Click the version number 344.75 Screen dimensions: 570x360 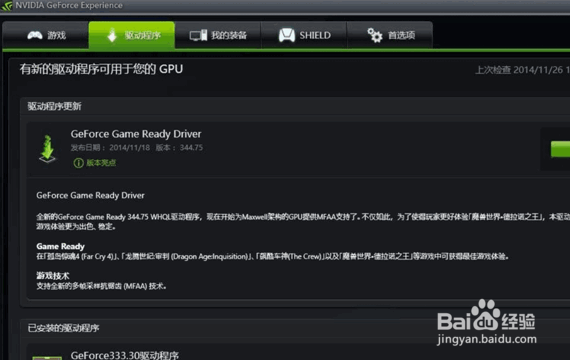(191, 148)
